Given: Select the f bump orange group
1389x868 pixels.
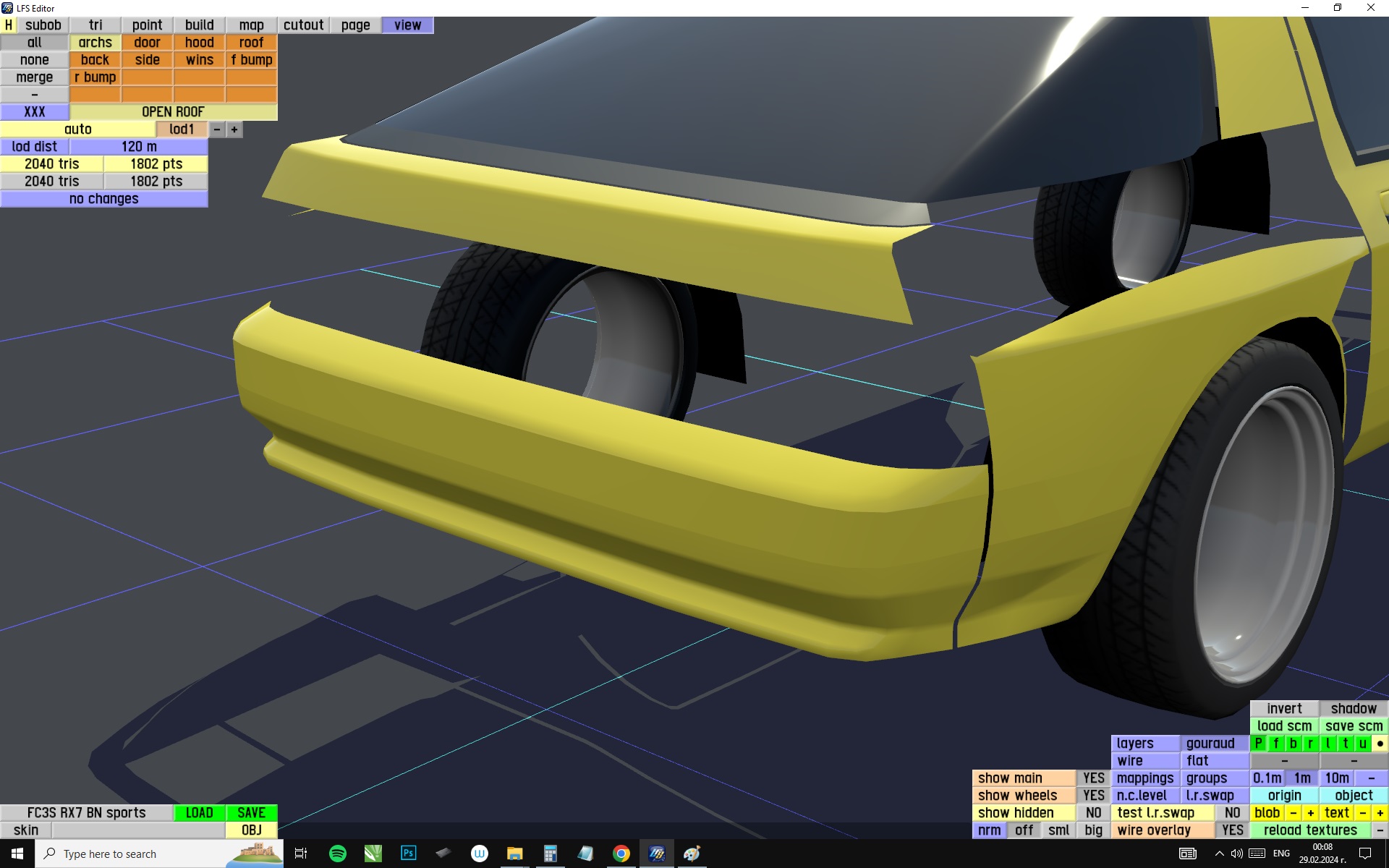Looking at the screenshot, I should pyautogui.click(x=251, y=60).
